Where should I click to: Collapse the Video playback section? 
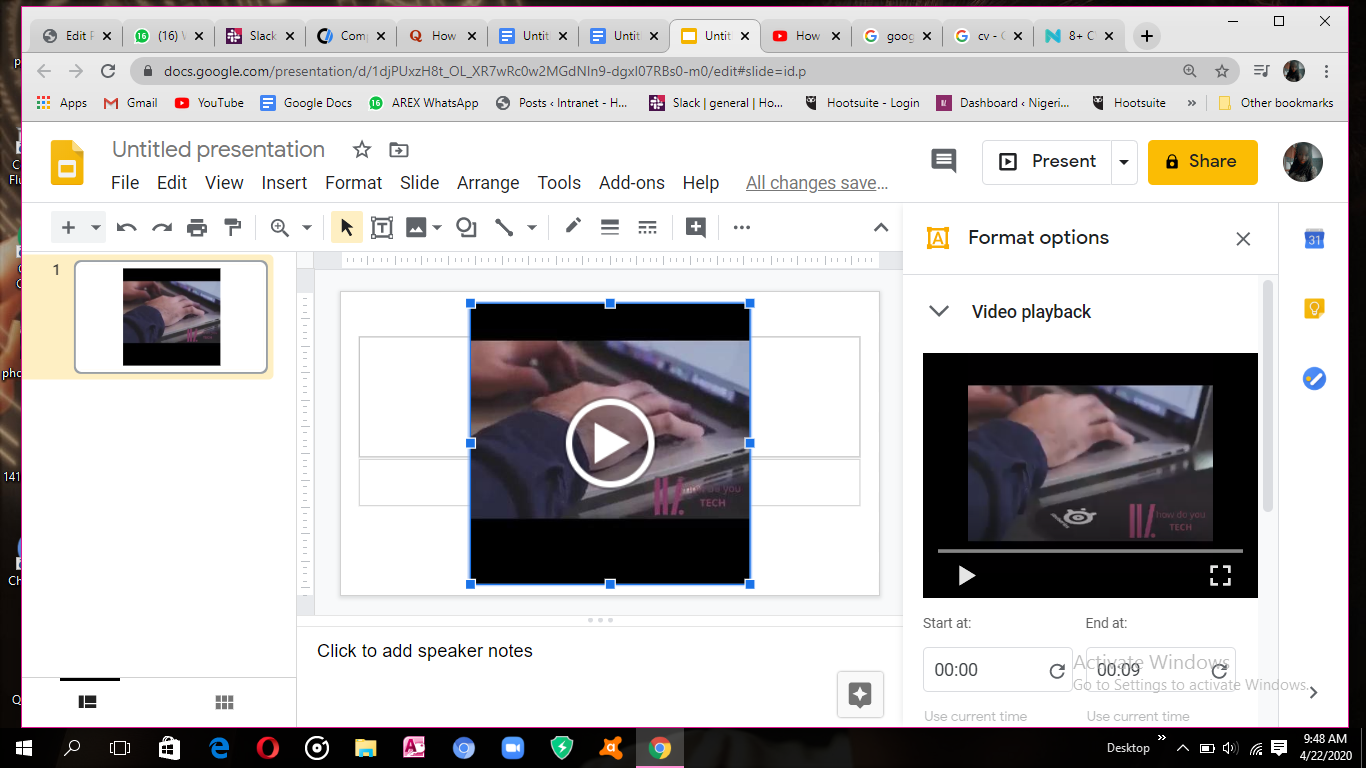(938, 312)
